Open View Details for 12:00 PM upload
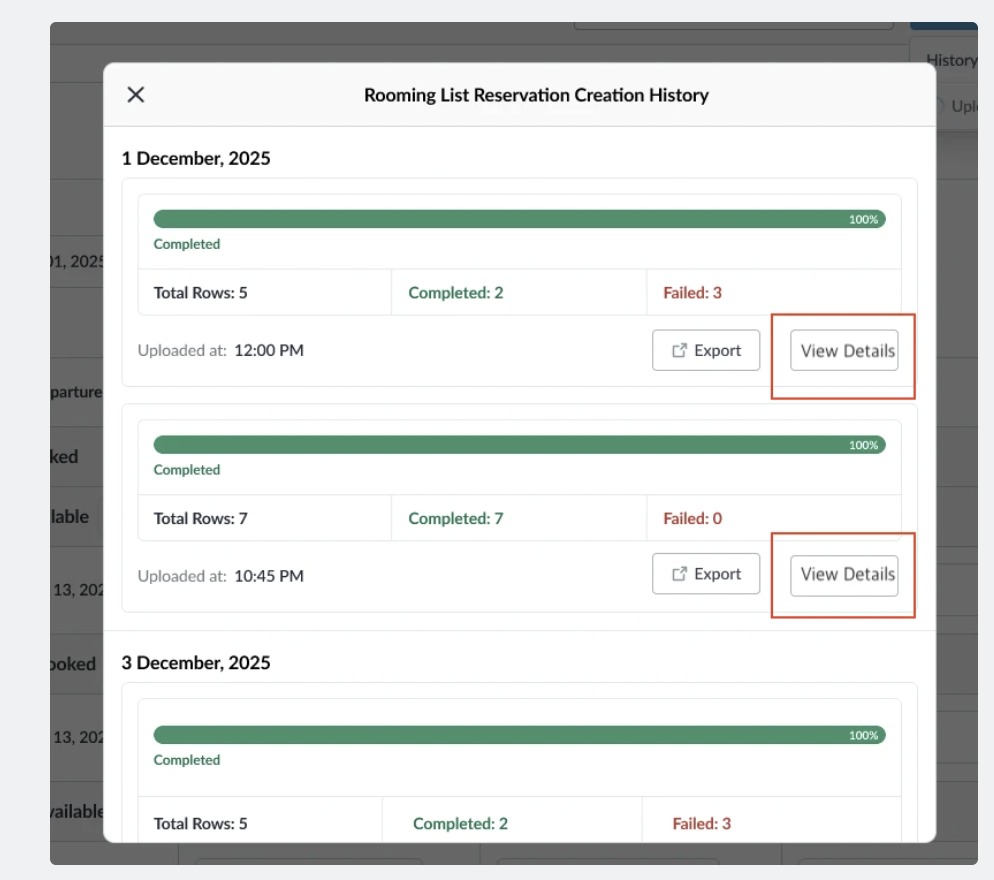Screen dimensions: 994x880 (x=844, y=350)
